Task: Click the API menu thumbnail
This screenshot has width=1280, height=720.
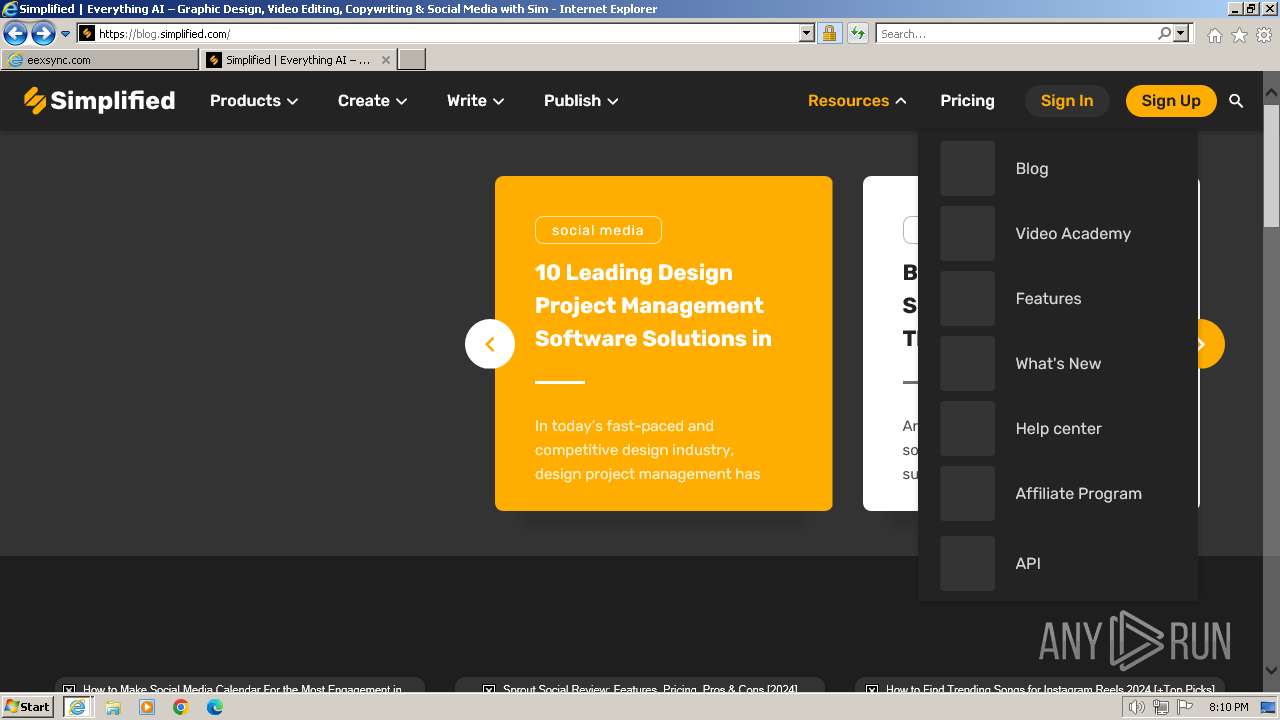Action: (x=967, y=563)
